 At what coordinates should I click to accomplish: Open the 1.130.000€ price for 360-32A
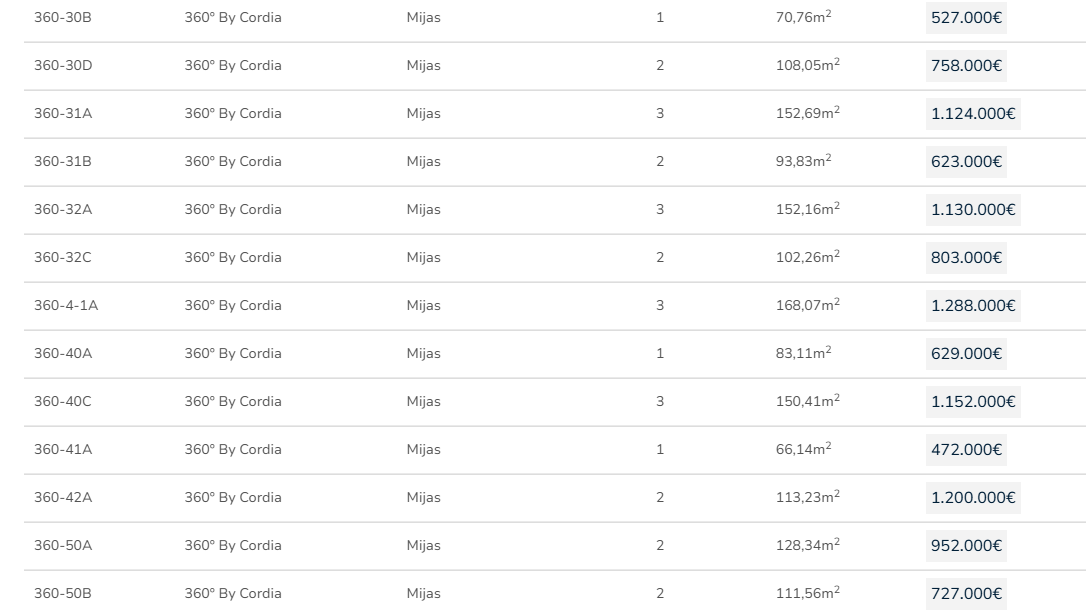coord(972,210)
